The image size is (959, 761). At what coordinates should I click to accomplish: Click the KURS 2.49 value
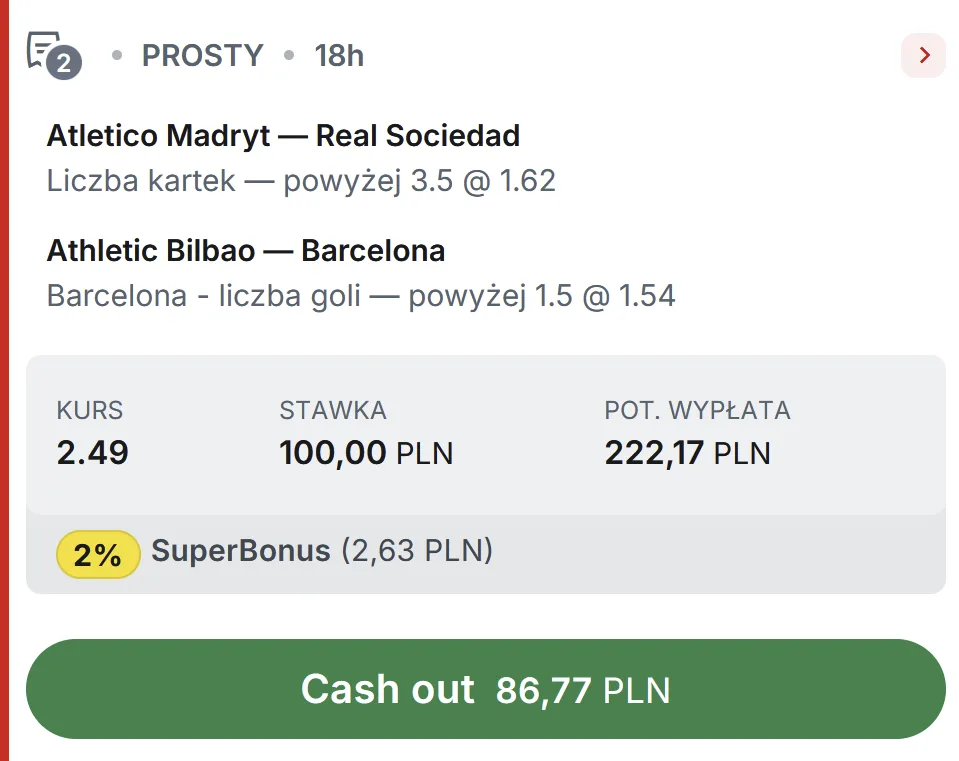pyautogui.click(x=91, y=452)
